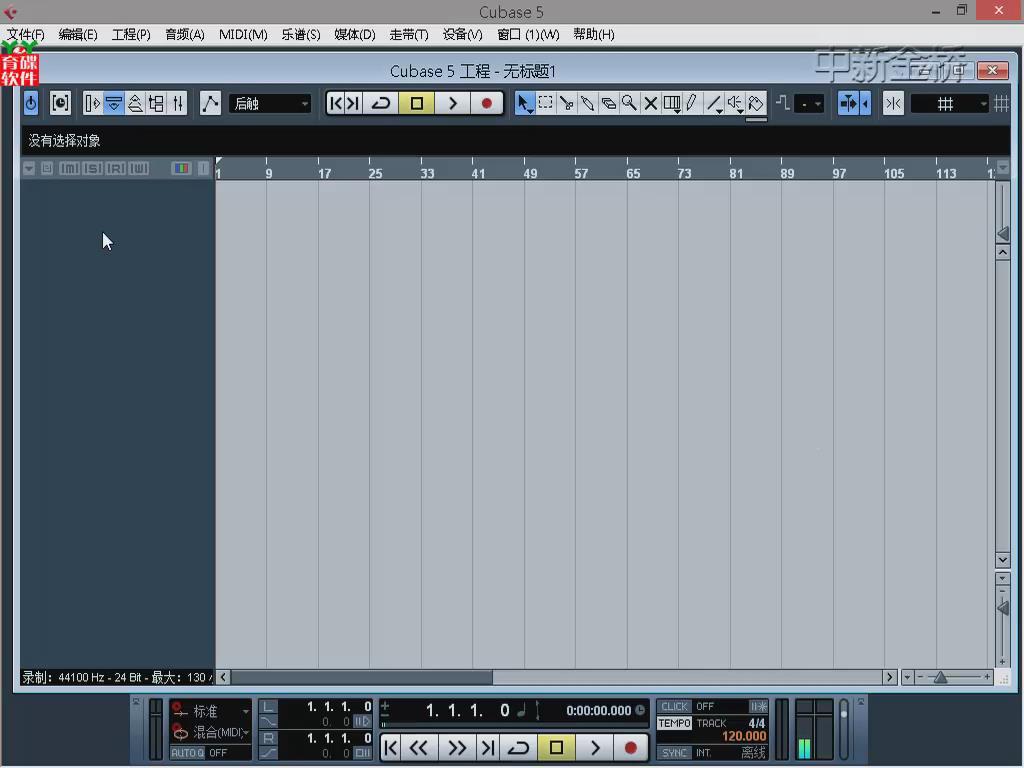Click Record on the bottom transport panel

click(x=630, y=747)
